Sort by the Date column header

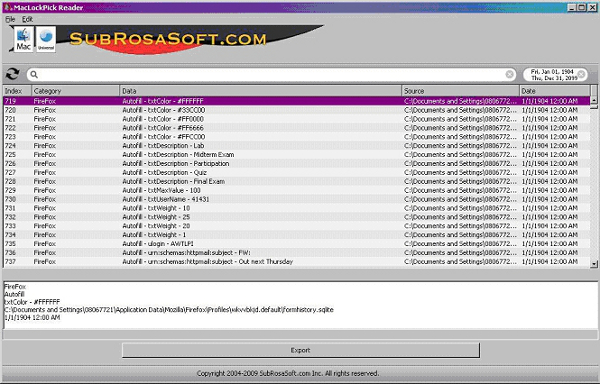[x=554, y=91]
